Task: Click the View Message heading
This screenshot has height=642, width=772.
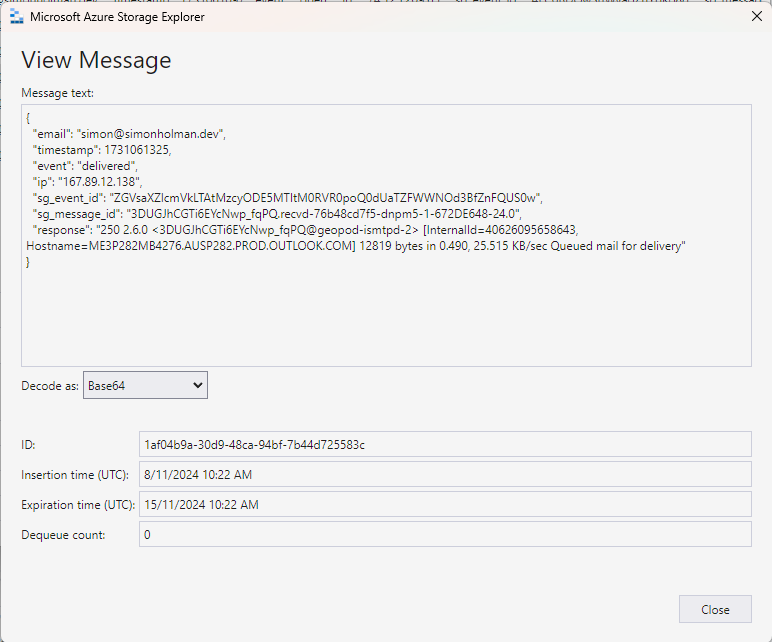Action: tap(96, 60)
